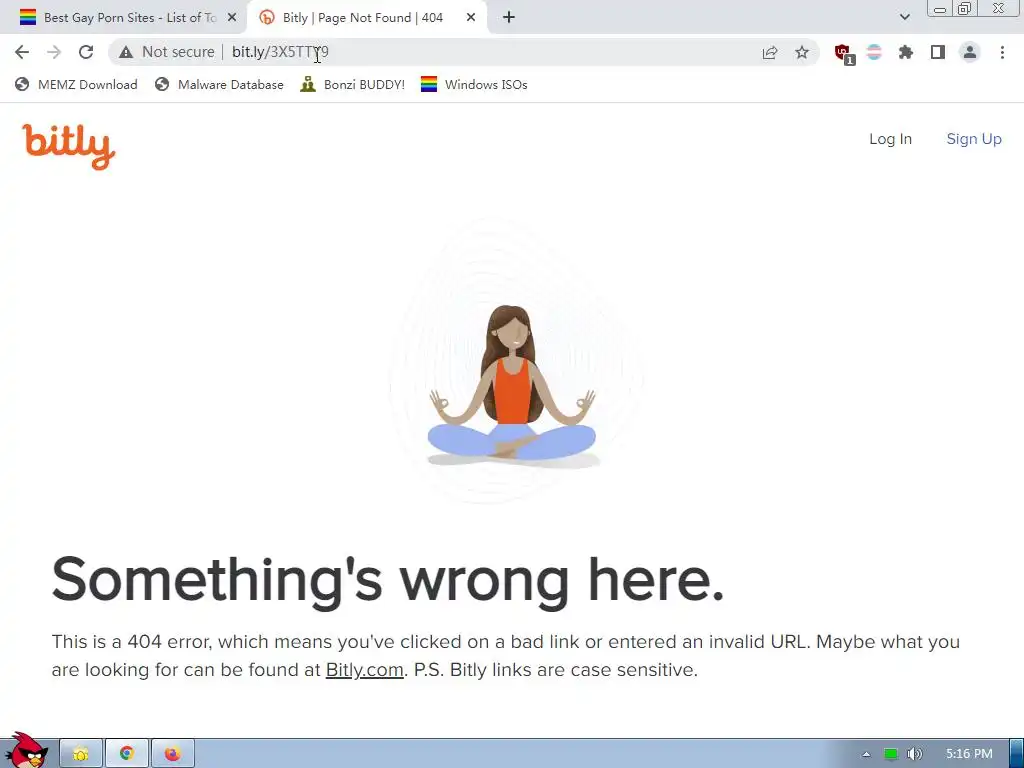Click the forward navigation arrow

click(54, 52)
